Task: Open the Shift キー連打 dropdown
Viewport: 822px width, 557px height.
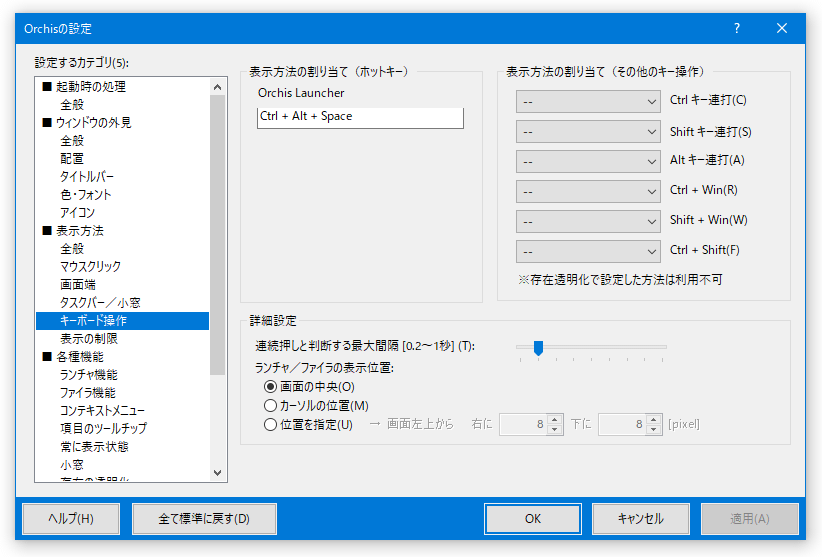Action: (588, 132)
